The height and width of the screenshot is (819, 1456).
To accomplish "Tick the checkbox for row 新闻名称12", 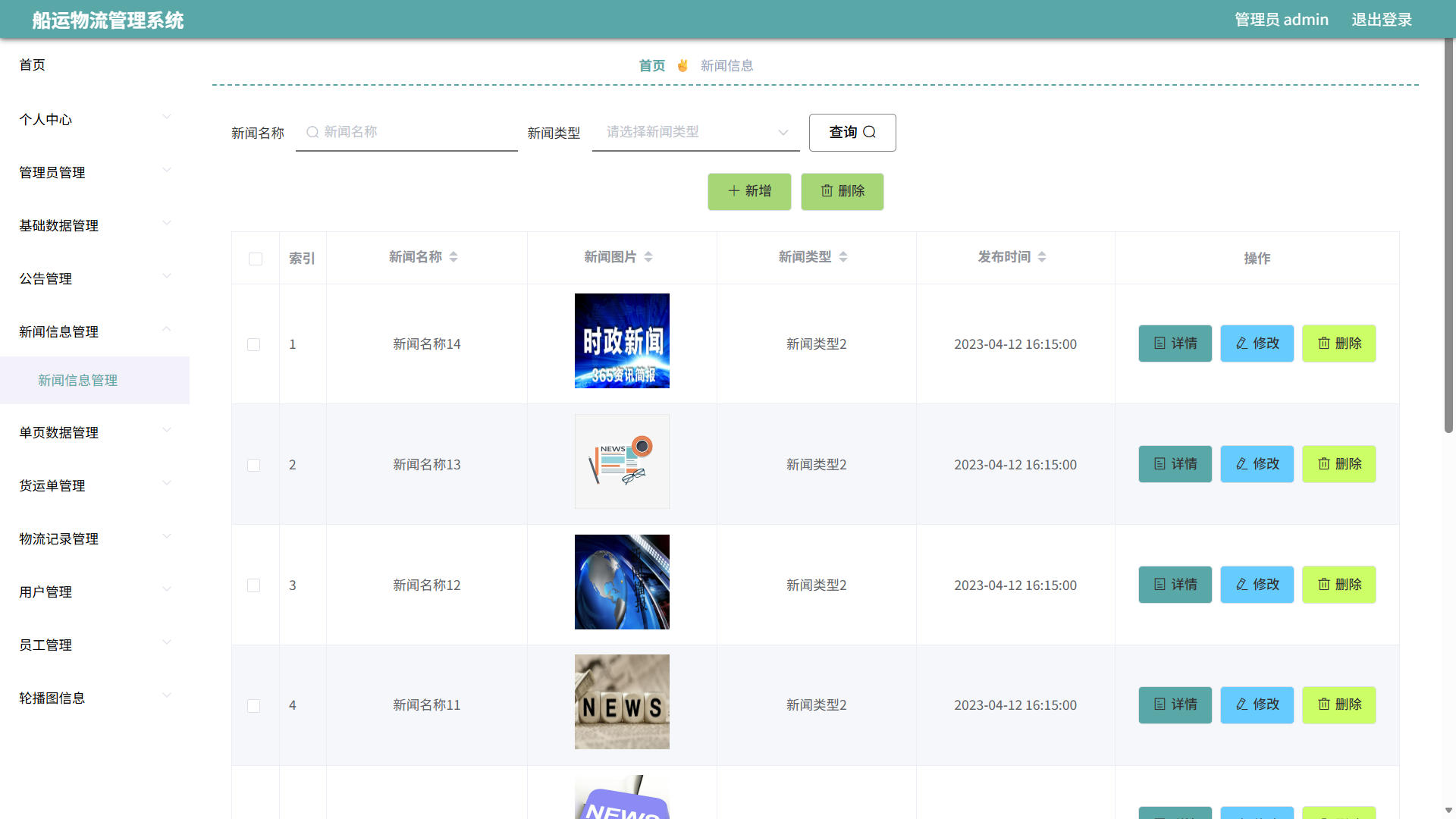I will (254, 585).
